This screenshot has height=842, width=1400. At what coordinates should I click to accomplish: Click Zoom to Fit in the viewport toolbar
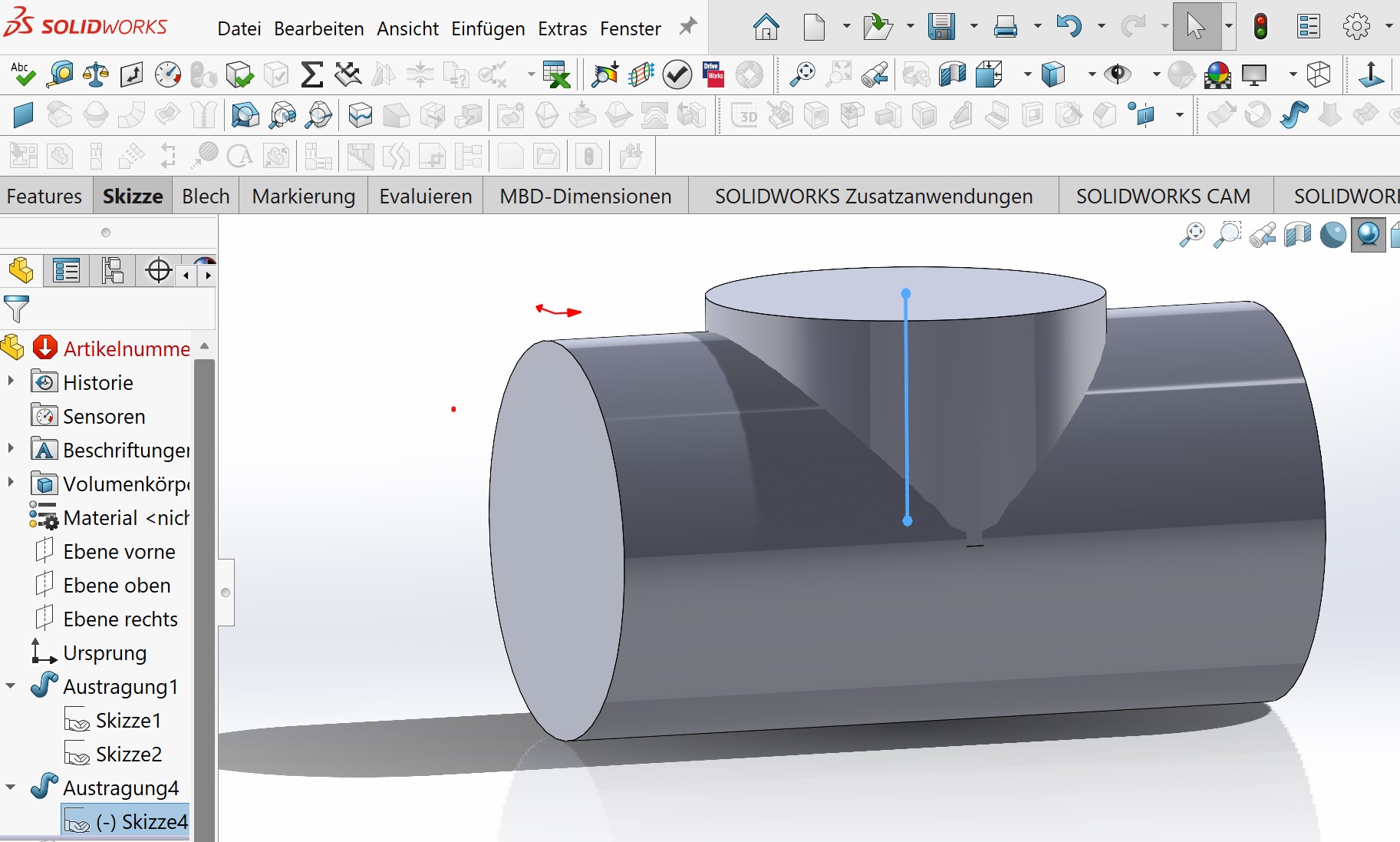tap(1191, 234)
